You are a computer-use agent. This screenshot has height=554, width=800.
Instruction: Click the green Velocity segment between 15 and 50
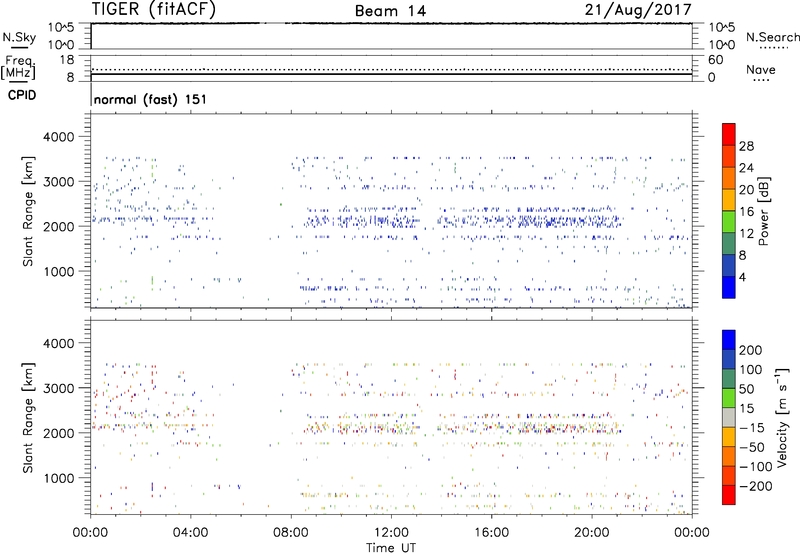click(x=729, y=398)
